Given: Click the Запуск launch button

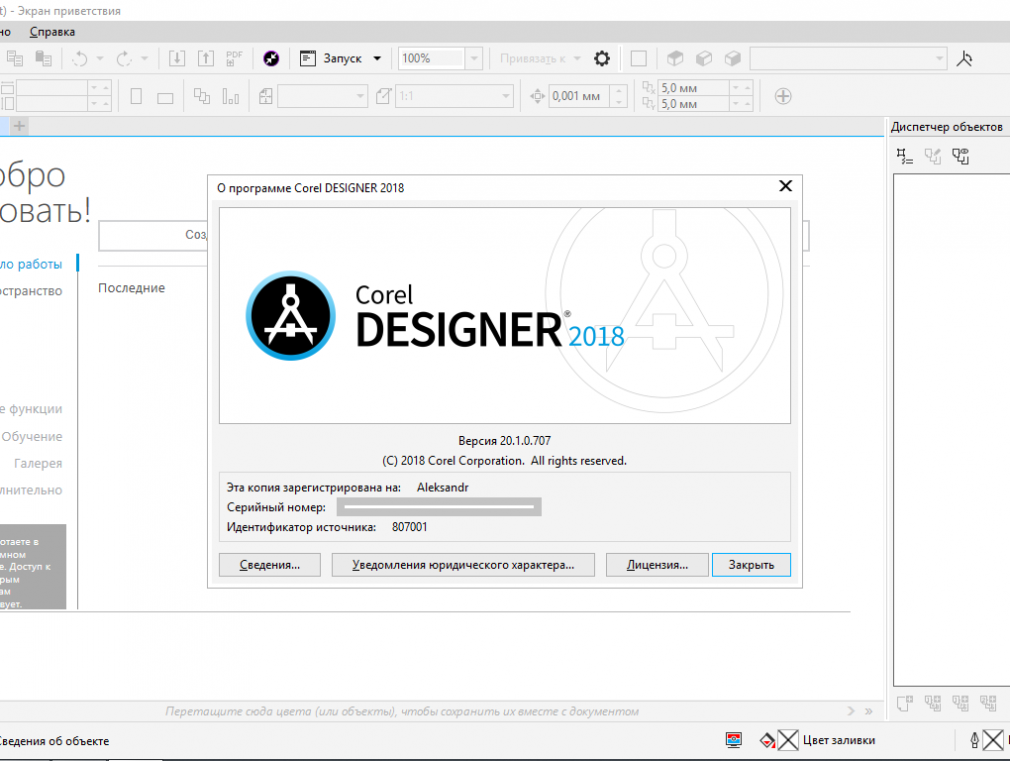Looking at the screenshot, I should coord(332,59).
